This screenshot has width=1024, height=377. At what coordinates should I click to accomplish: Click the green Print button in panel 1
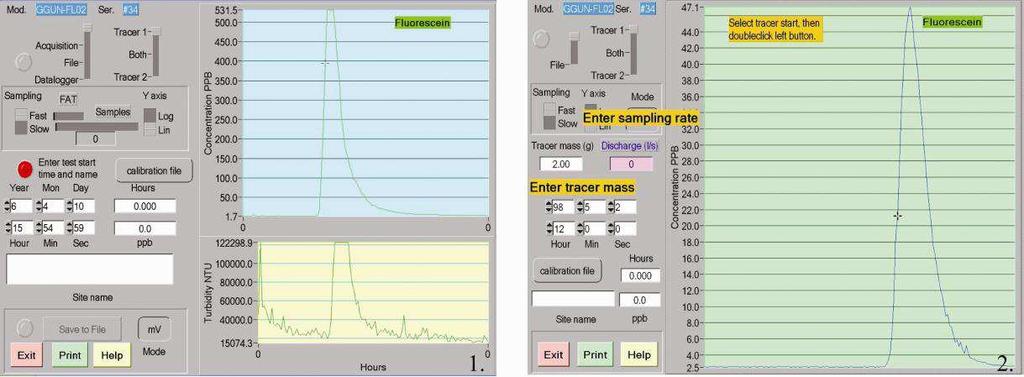(x=69, y=355)
